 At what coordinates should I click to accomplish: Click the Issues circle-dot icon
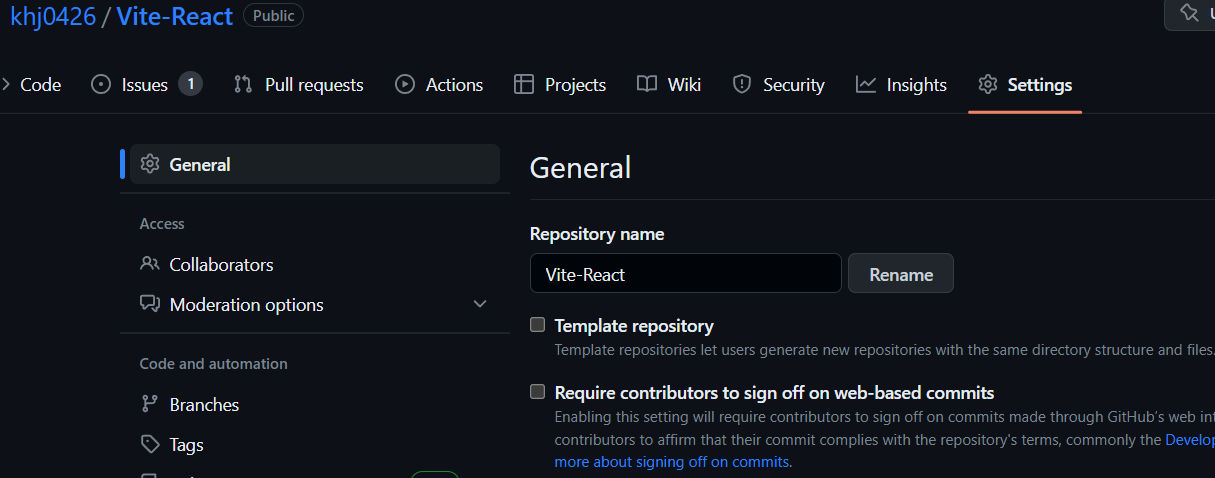pyautogui.click(x=101, y=85)
